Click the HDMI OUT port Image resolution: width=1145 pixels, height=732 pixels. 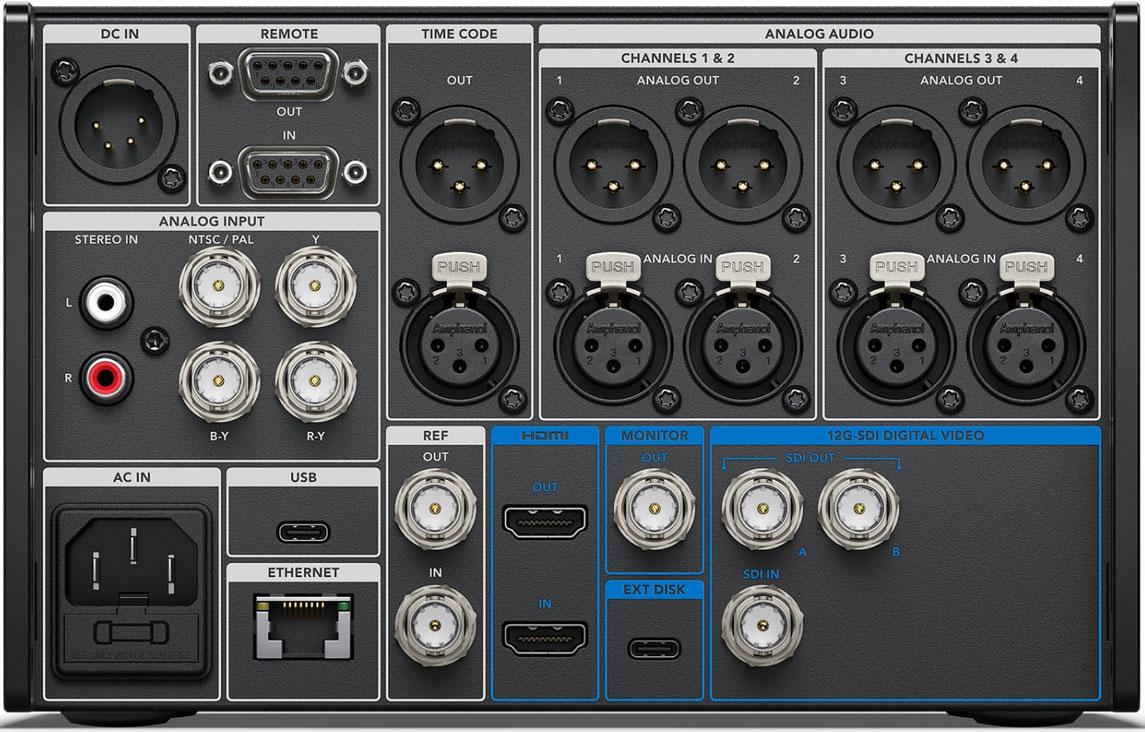click(x=545, y=522)
